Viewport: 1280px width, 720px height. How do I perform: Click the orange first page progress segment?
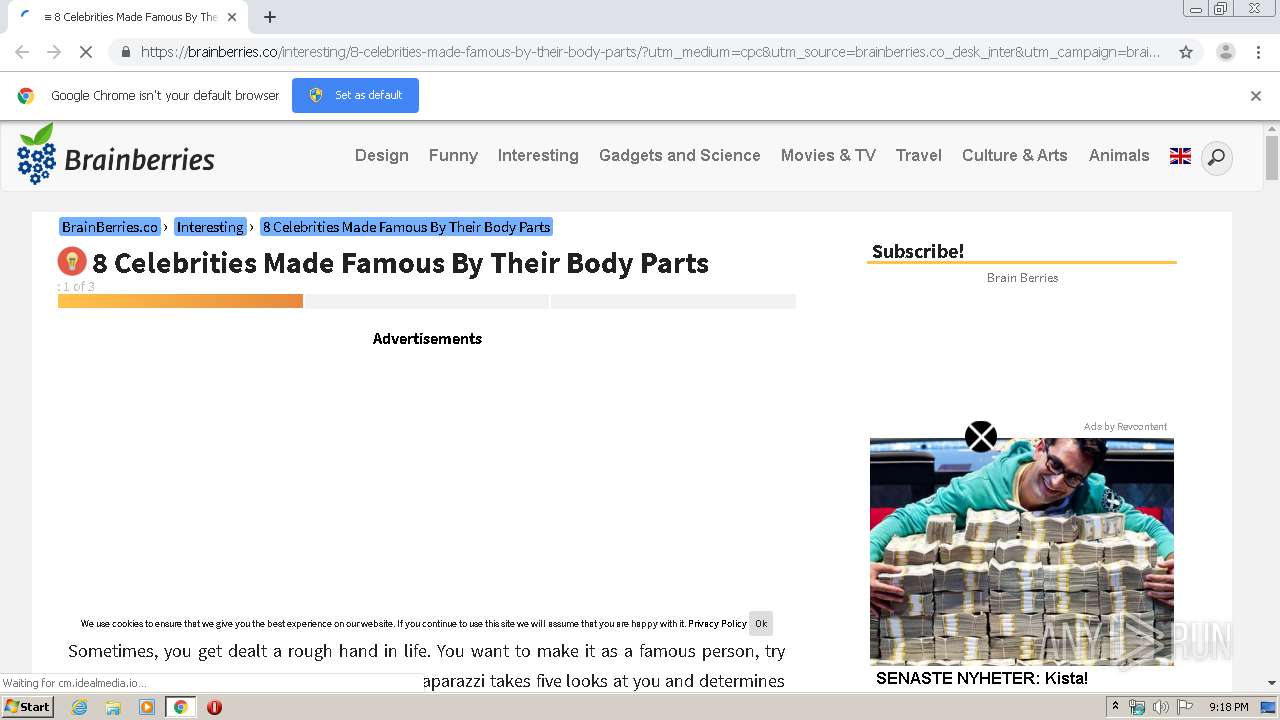pyautogui.click(x=180, y=301)
